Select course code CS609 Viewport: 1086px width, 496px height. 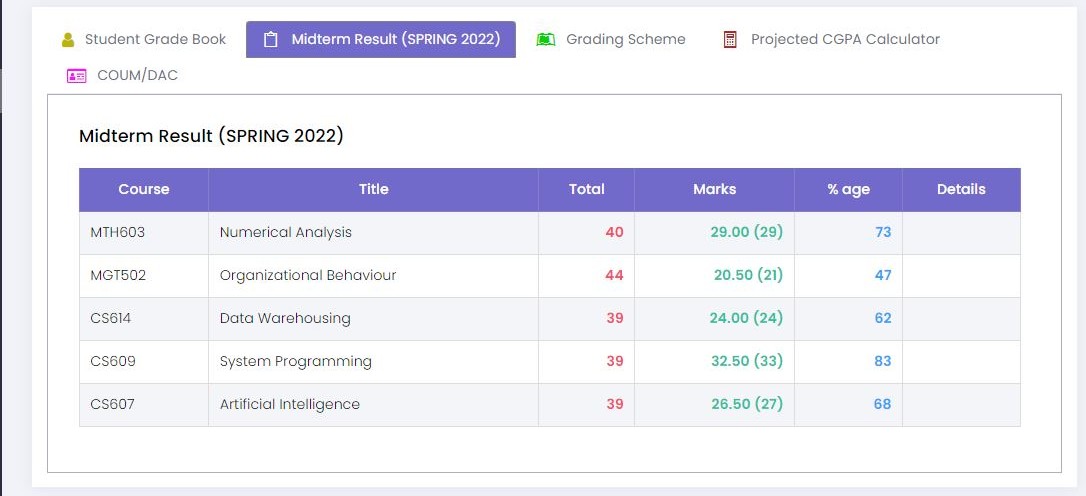coord(113,362)
